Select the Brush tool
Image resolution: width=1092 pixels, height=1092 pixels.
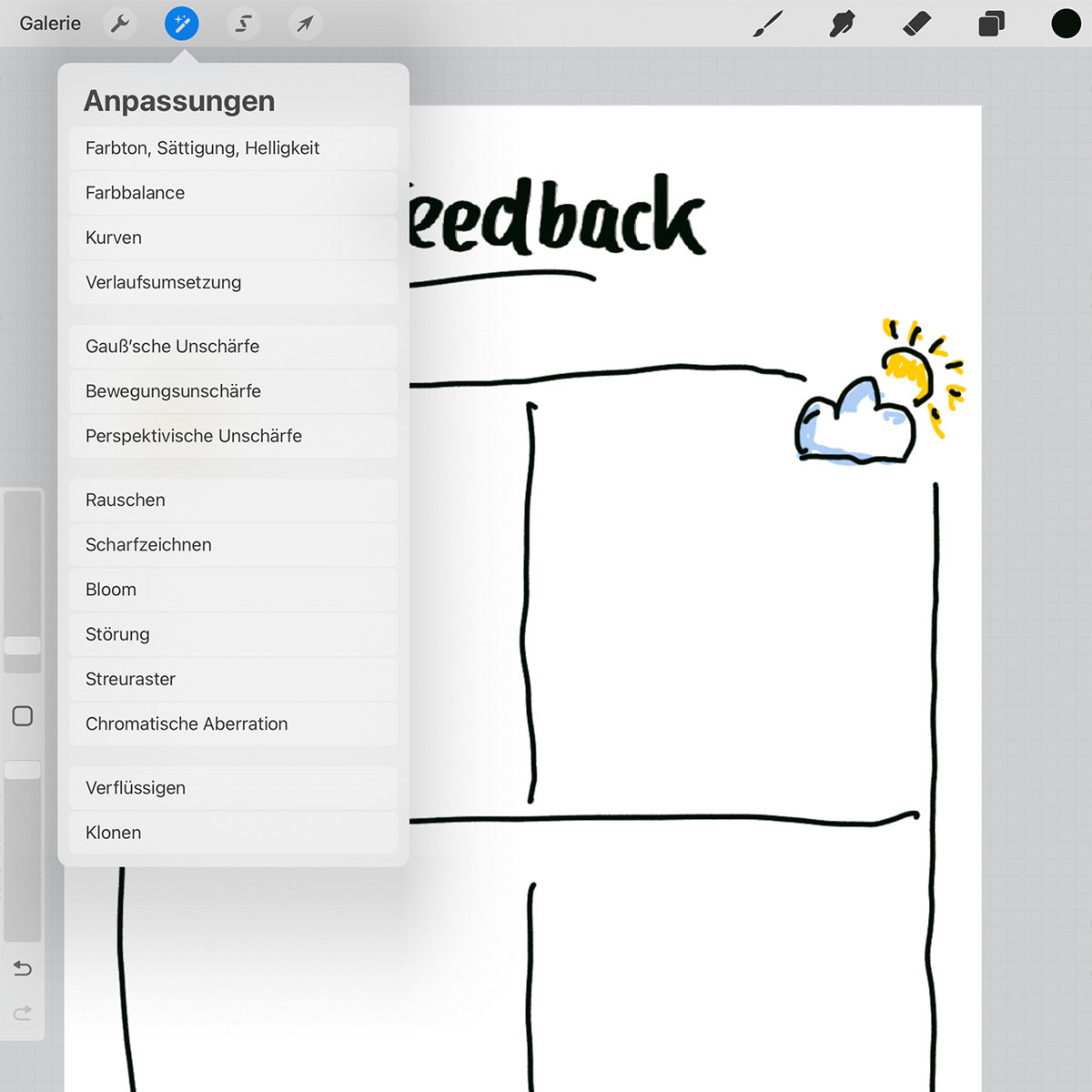(768, 24)
